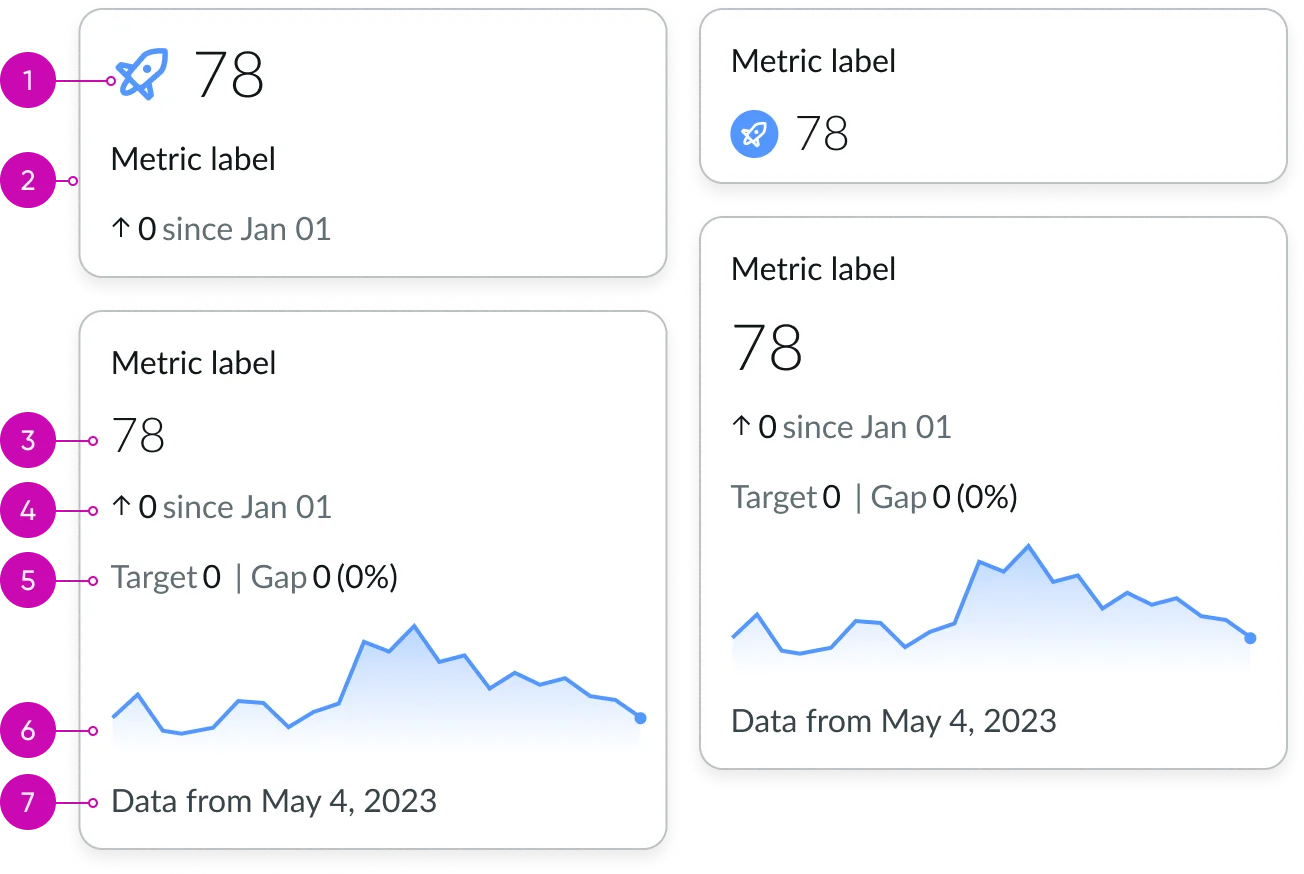The width and height of the screenshot is (1304, 874).
Task: Click annotation marker number 7
Action: [28, 802]
